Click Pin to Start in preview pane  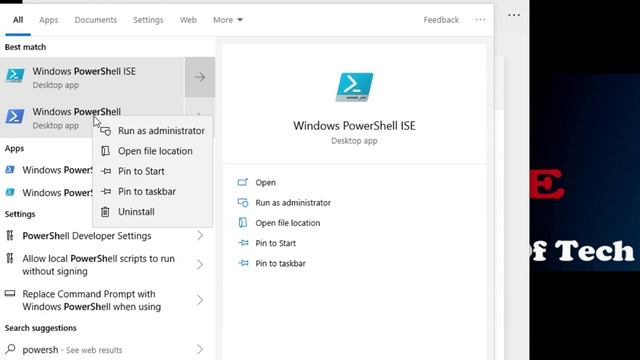tap(276, 243)
